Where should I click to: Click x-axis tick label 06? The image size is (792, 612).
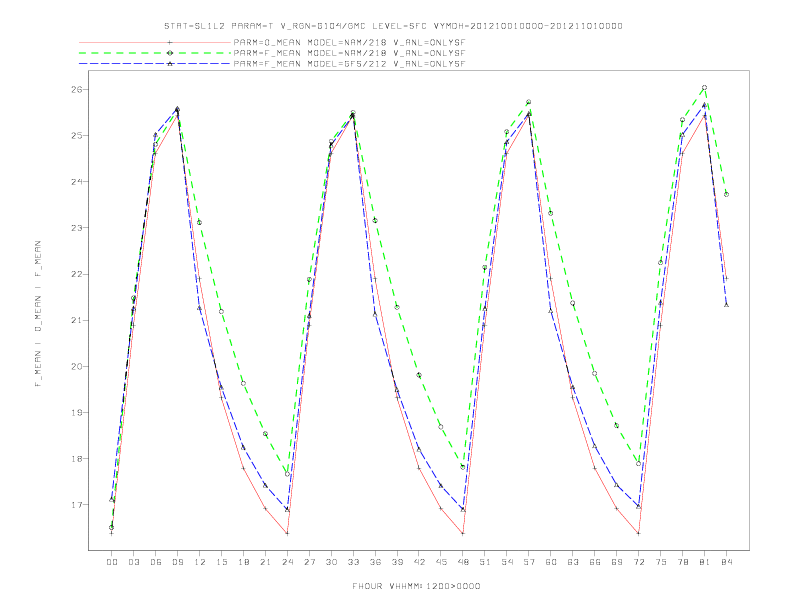[156, 562]
